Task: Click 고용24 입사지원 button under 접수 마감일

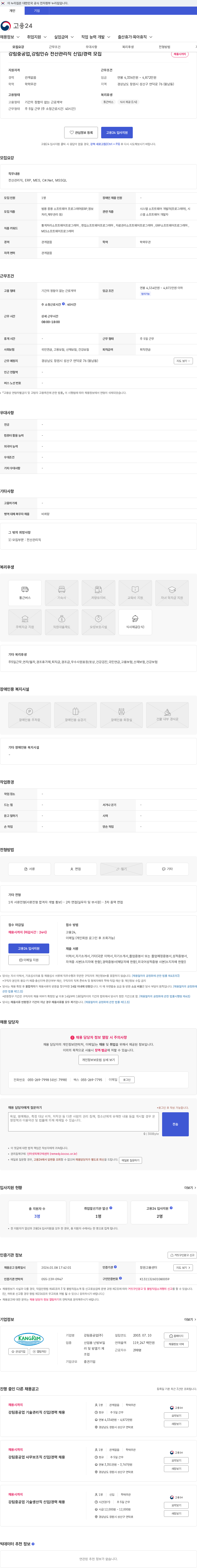Action: coord(29,948)
